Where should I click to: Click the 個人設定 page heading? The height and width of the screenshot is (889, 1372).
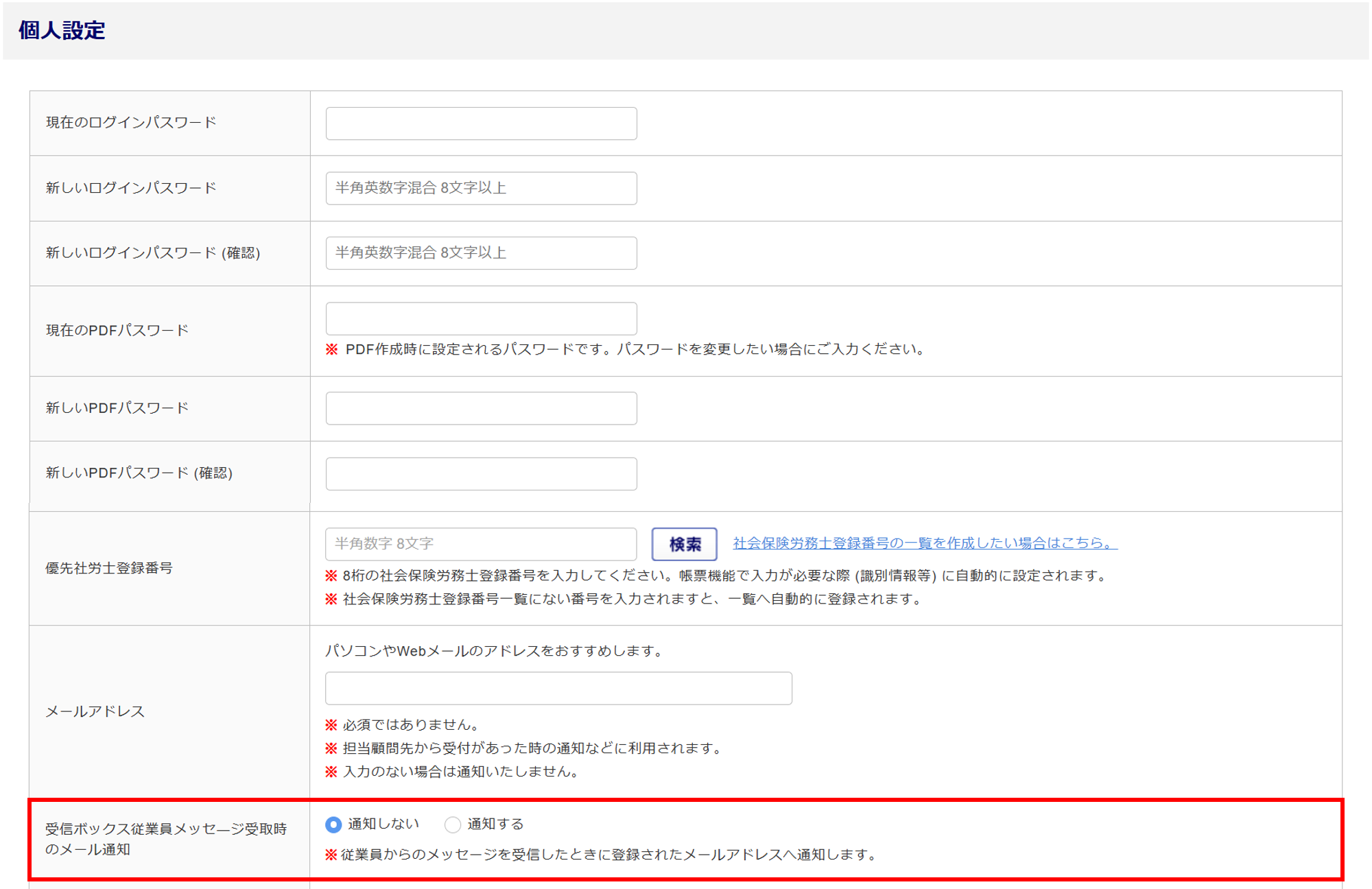pyautogui.click(x=62, y=30)
